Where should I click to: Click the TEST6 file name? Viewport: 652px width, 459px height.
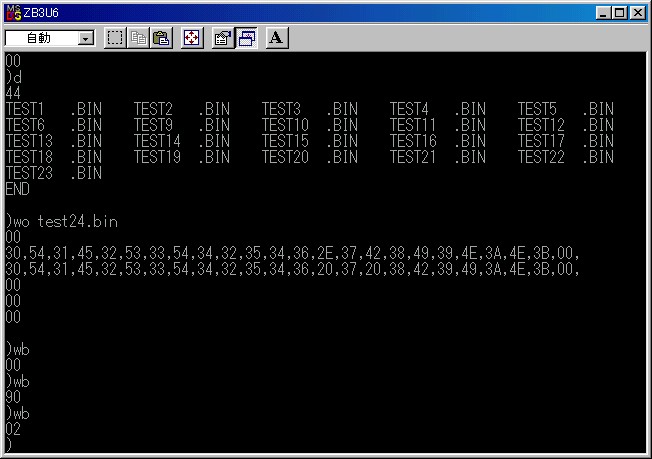[x=25, y=125]
